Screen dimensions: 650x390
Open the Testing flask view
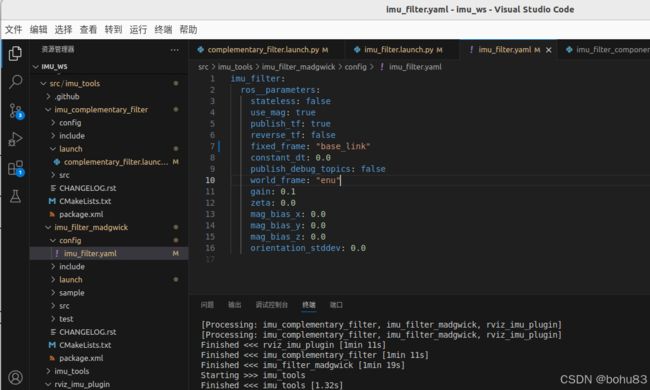(15, 196)
